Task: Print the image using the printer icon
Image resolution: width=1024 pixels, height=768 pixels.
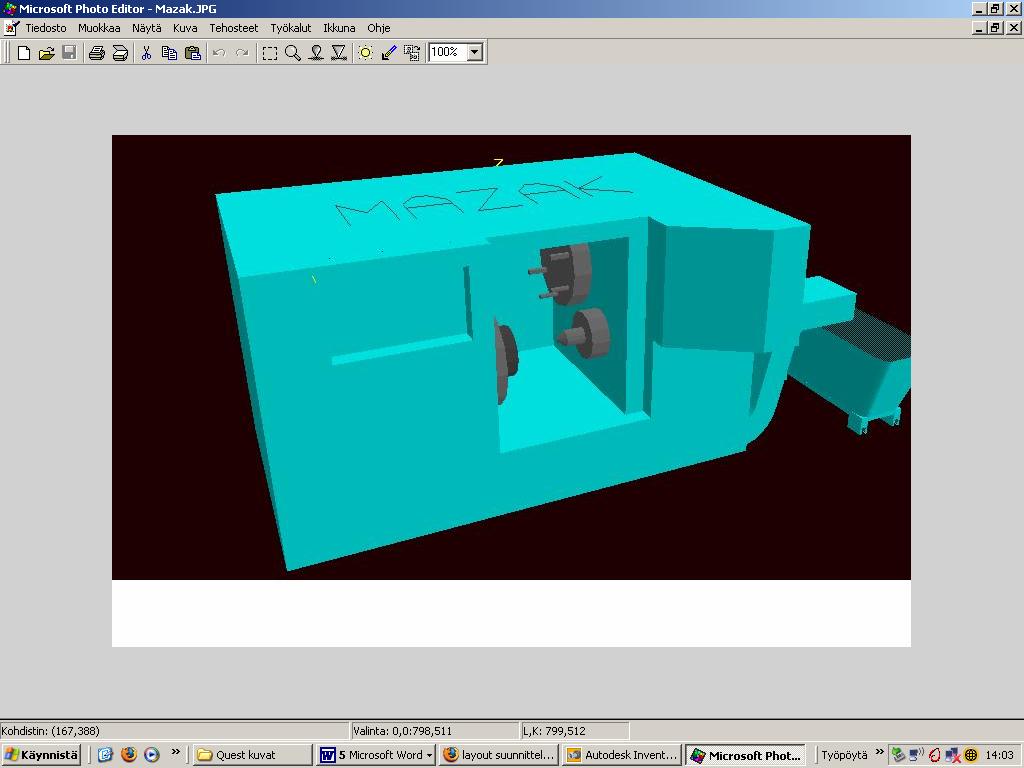Action: click(97, 53)
